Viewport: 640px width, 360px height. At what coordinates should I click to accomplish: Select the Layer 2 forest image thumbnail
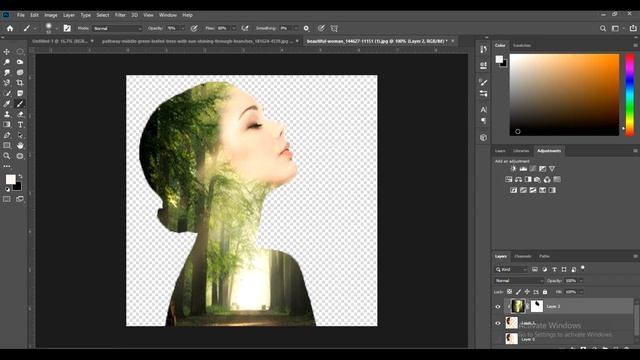518,307
